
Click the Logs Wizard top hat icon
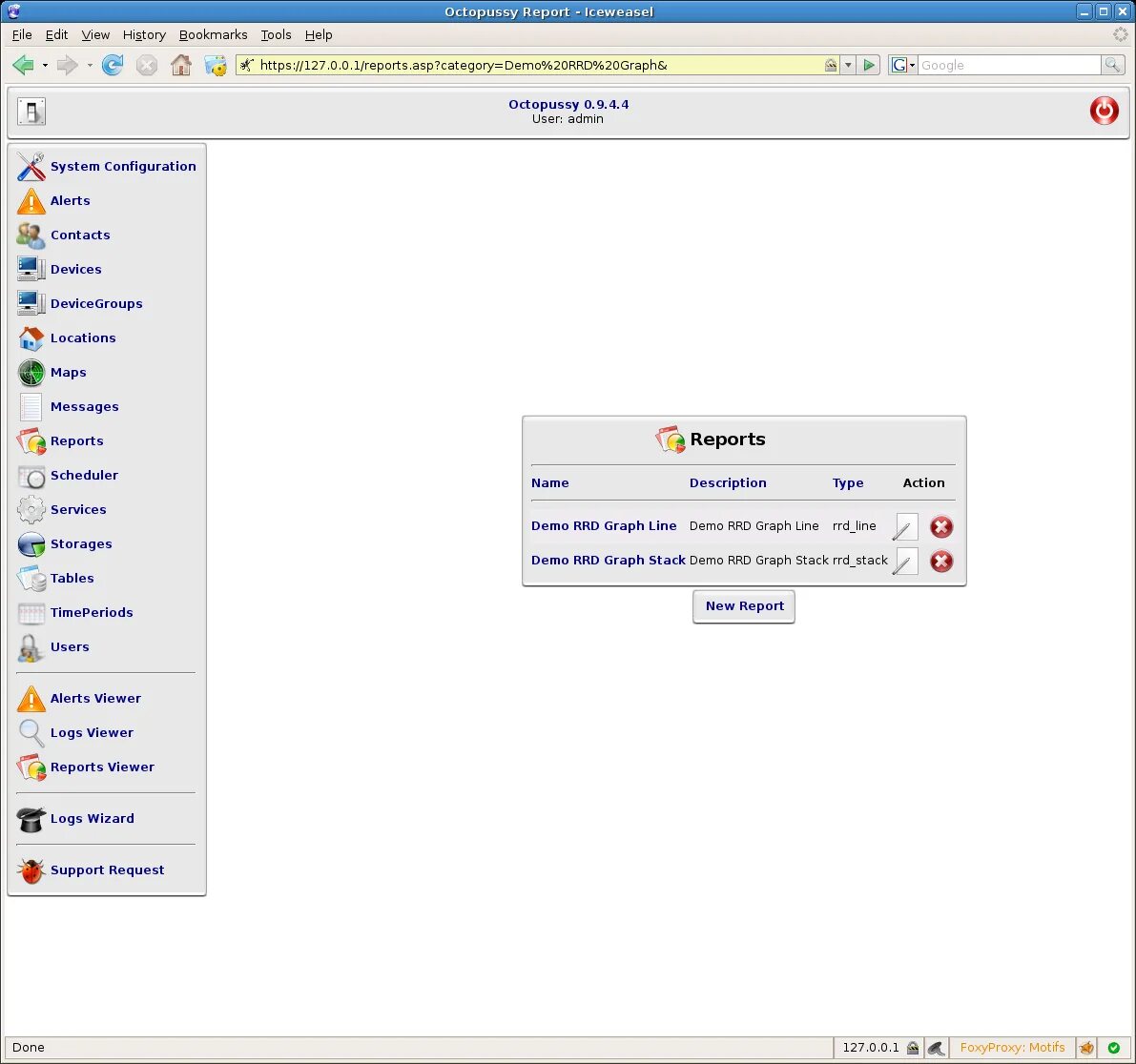pos(31,818)
